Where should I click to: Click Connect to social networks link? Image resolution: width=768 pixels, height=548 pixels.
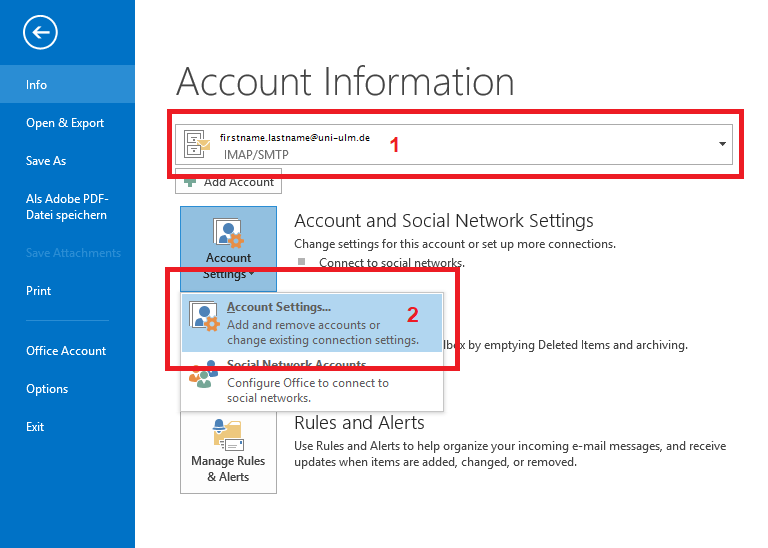tap(392, 262)
